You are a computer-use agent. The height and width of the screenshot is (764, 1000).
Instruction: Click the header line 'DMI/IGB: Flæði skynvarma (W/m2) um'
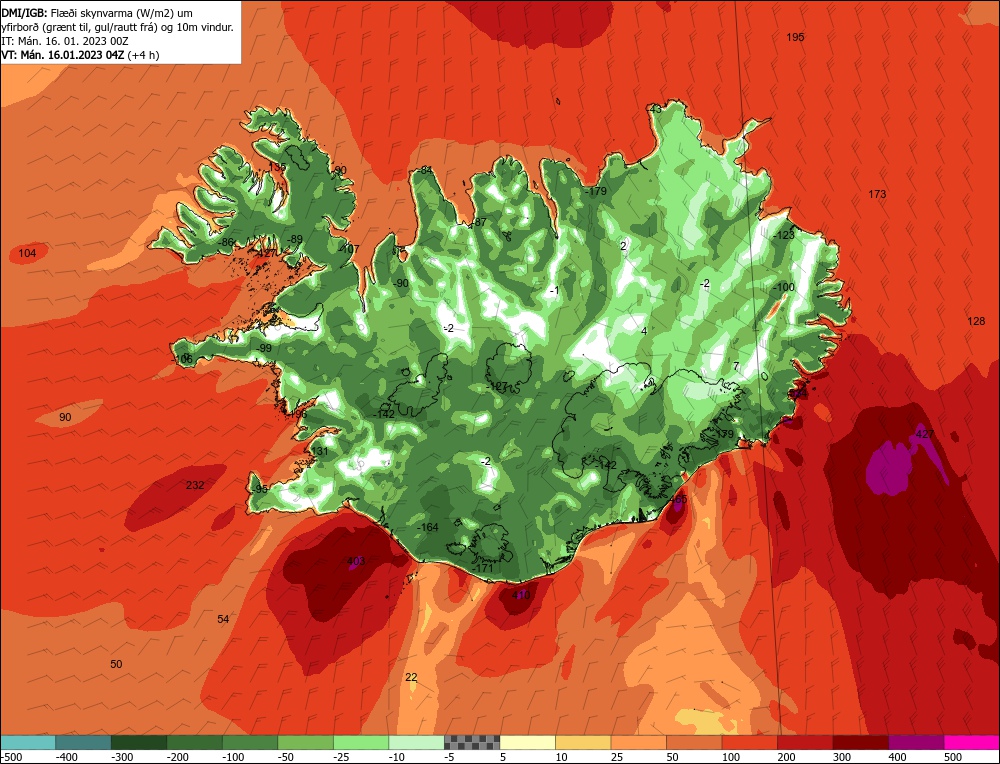(x=97, y=12)
